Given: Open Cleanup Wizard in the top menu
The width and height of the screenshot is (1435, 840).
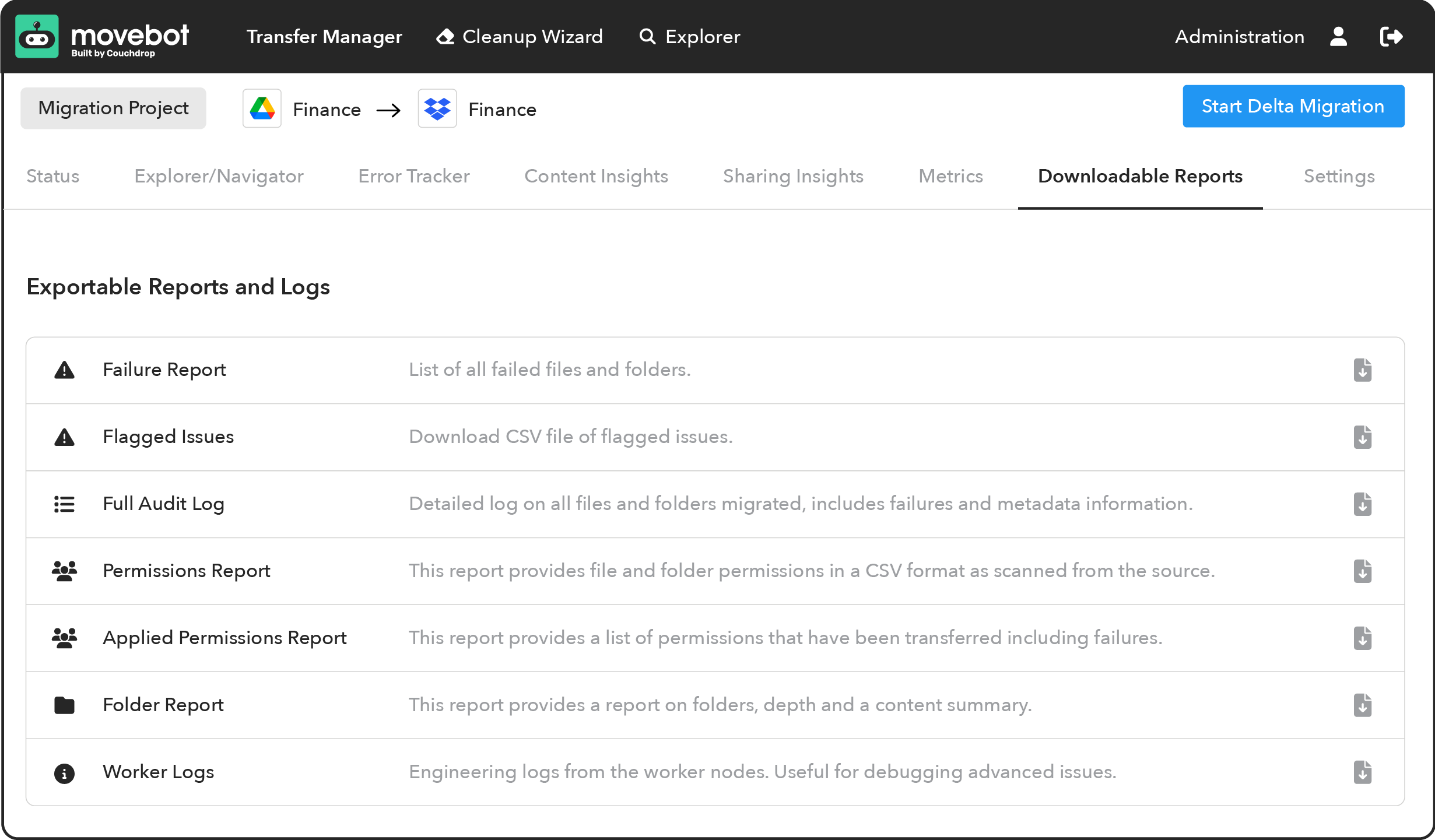Looking at the screenshot, I should [520, 37].
